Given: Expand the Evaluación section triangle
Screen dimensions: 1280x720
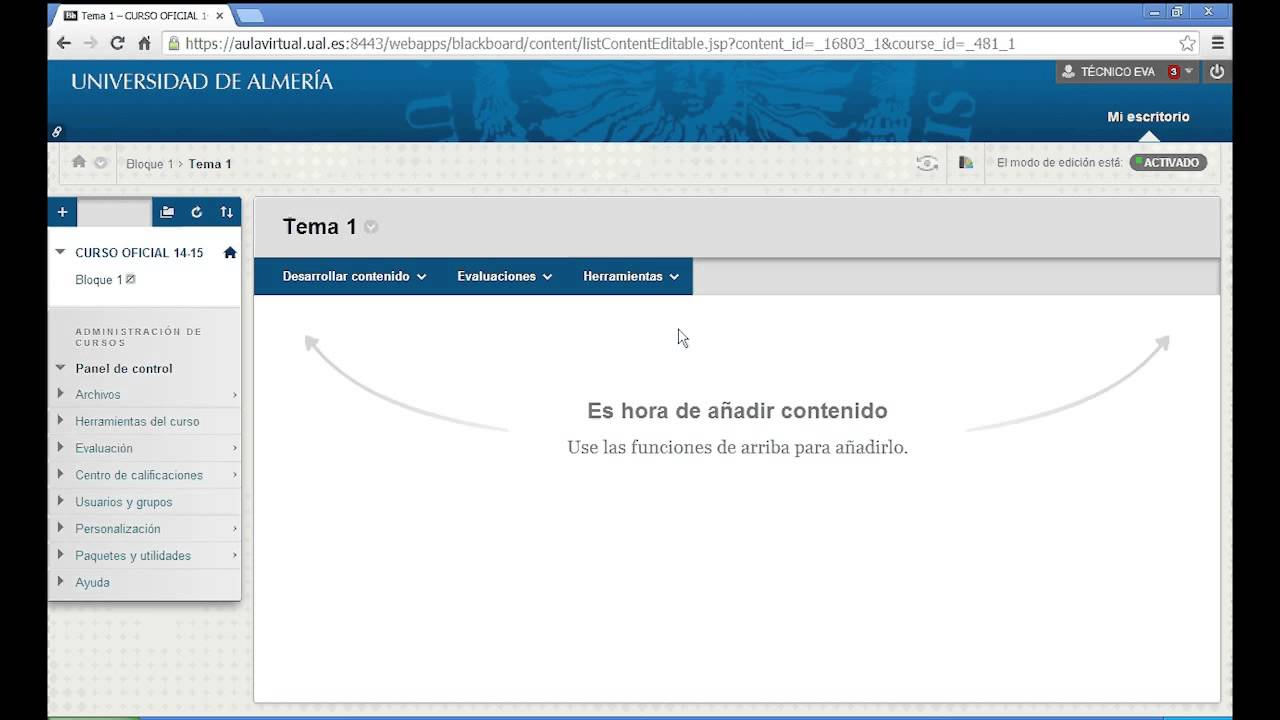Looking at the screenshot, I should point(61,448).
